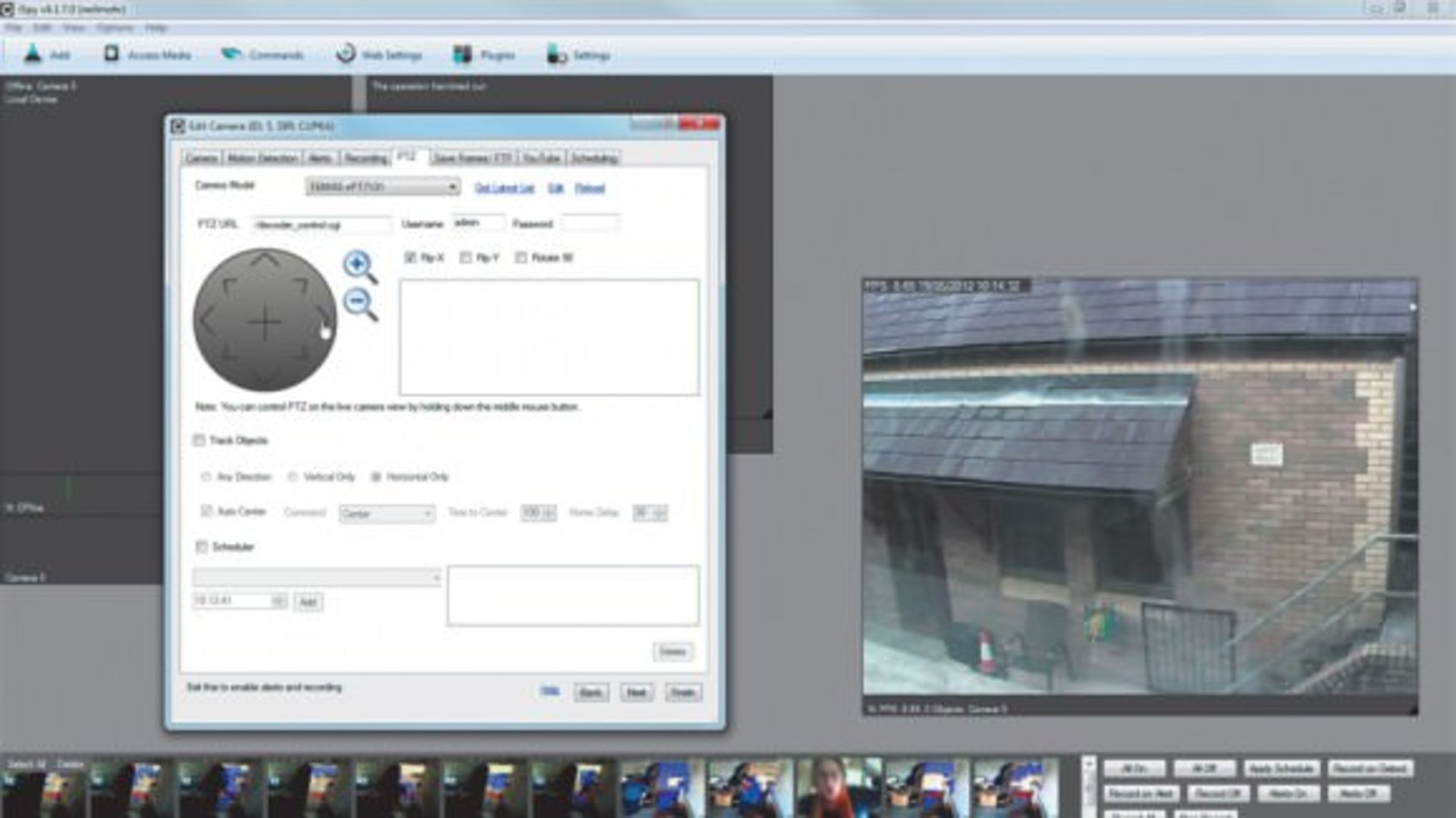Click the PTZ pad center cross
The image size is (1456, 818).
point(265,323)
